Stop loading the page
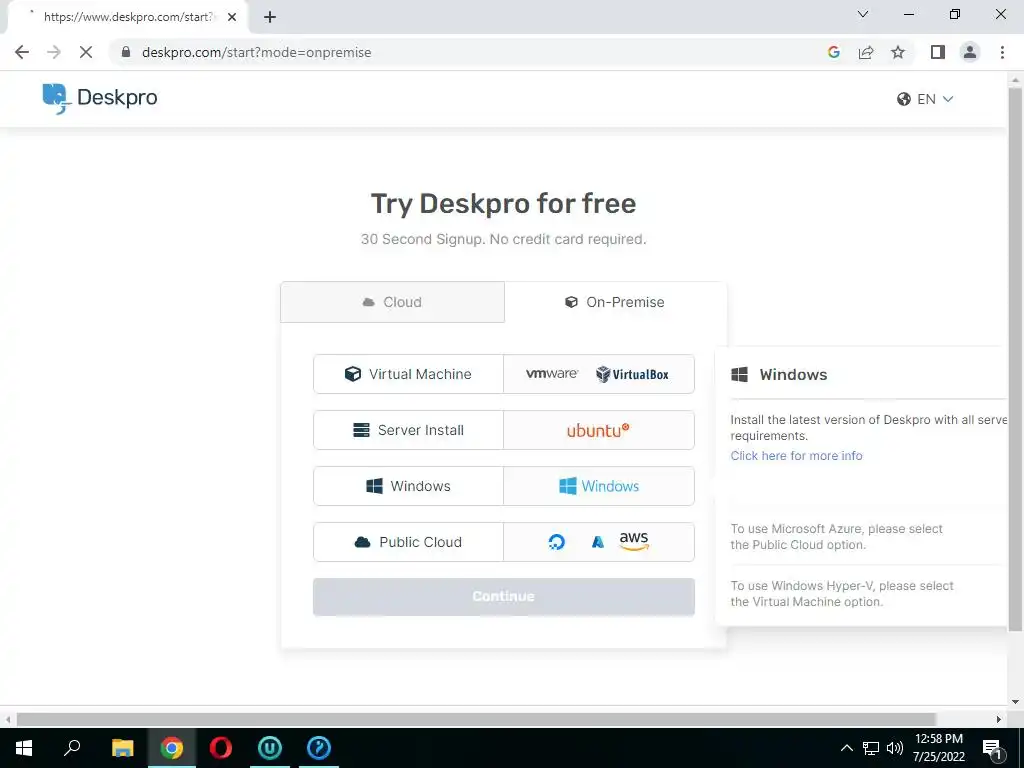Viewport: 1024px width, 768px height. 86,52
